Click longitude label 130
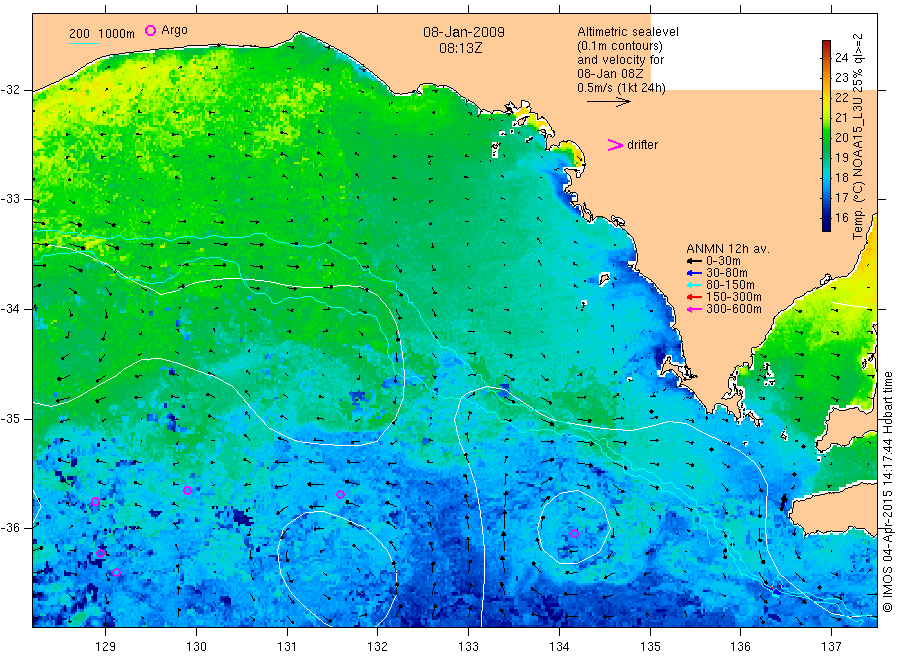This screenshot has height=660, width=900. point(196,647)
